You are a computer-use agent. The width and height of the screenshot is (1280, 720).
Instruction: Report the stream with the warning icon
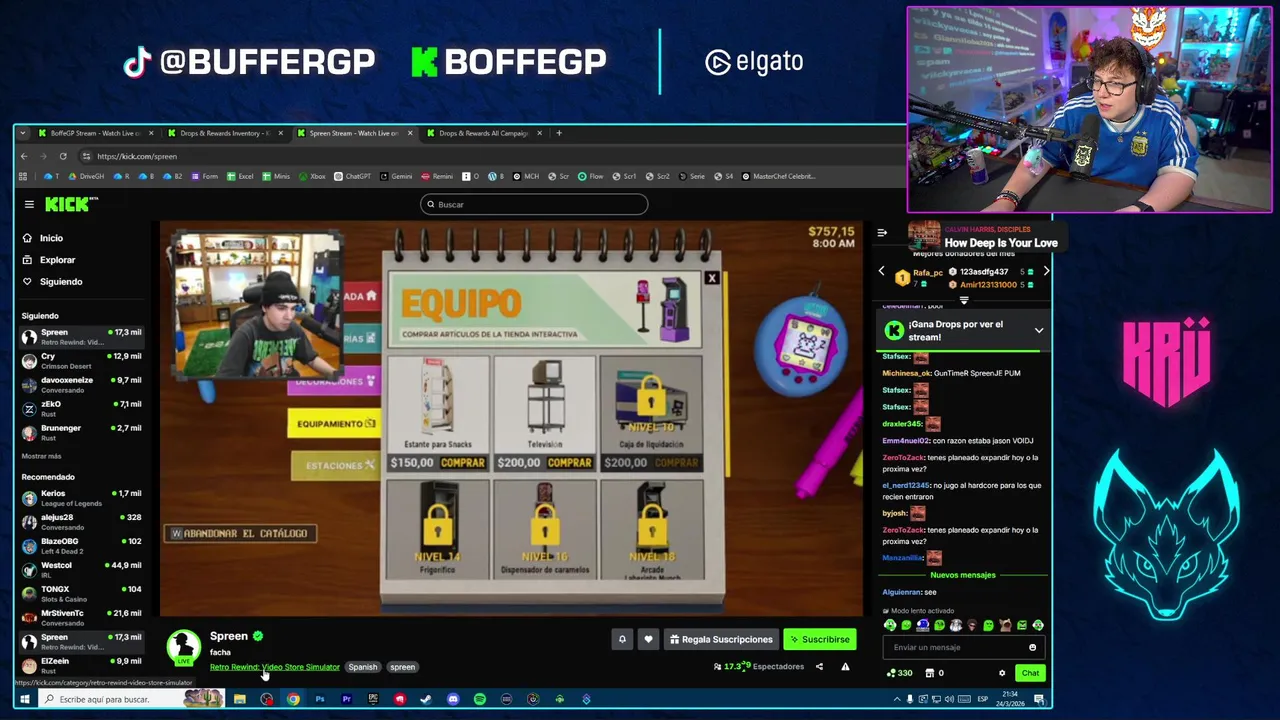coord(845,667)
